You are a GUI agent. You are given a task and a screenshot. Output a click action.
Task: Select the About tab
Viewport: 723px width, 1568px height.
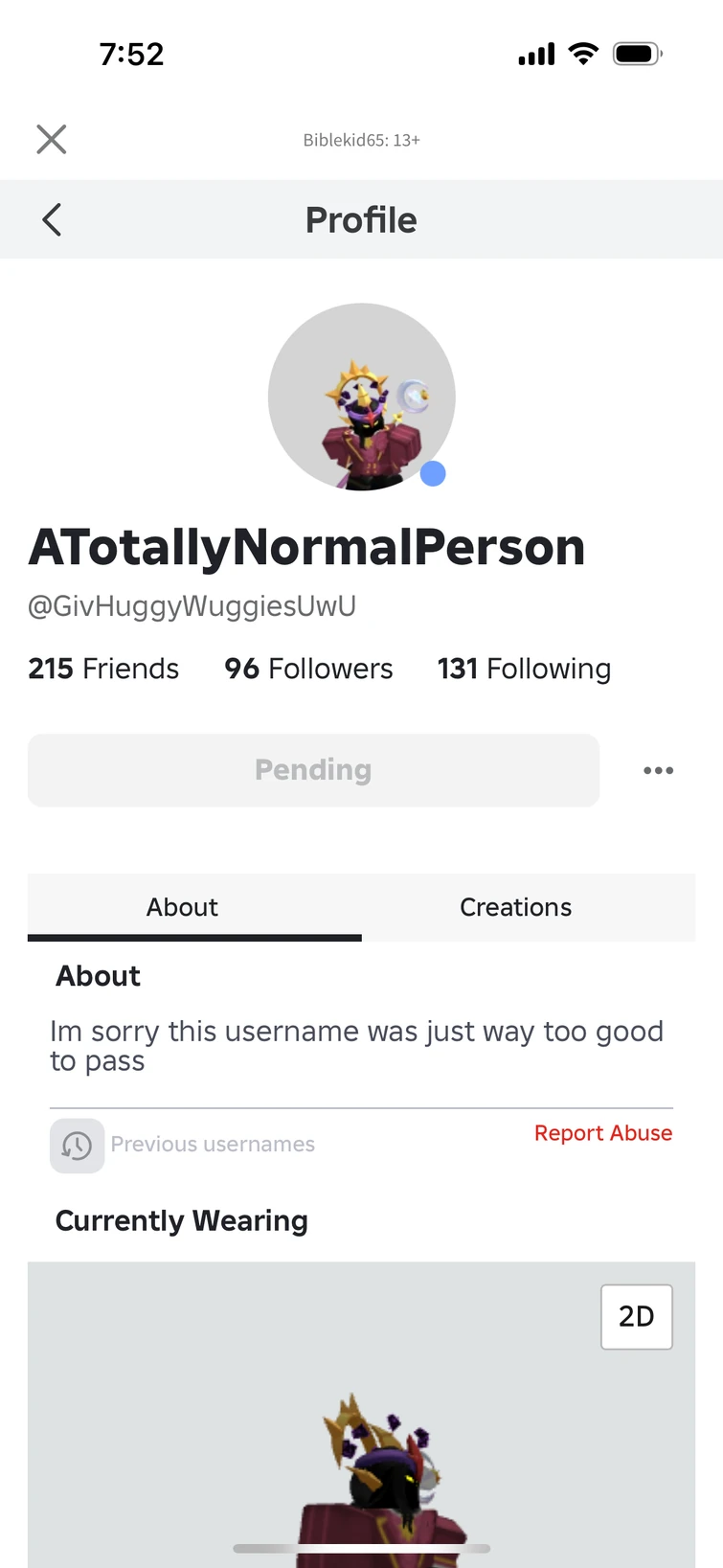182,906
